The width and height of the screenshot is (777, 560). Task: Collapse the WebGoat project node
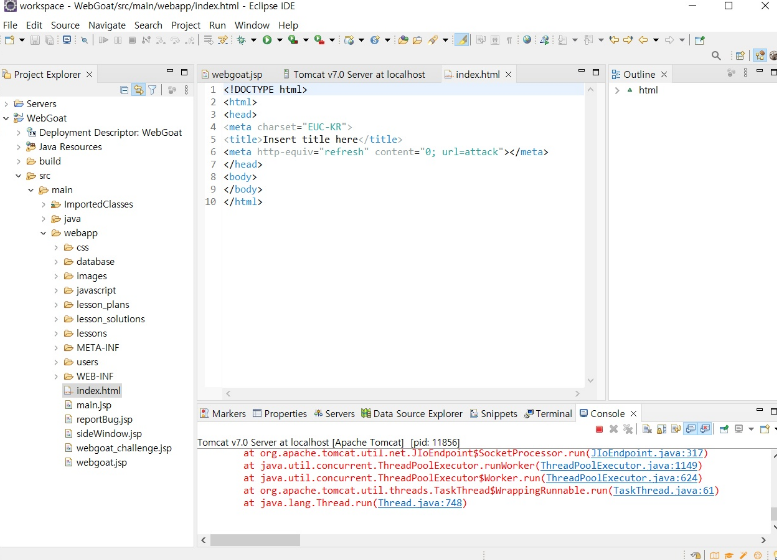pyautogui.click(x=6, y=118)
